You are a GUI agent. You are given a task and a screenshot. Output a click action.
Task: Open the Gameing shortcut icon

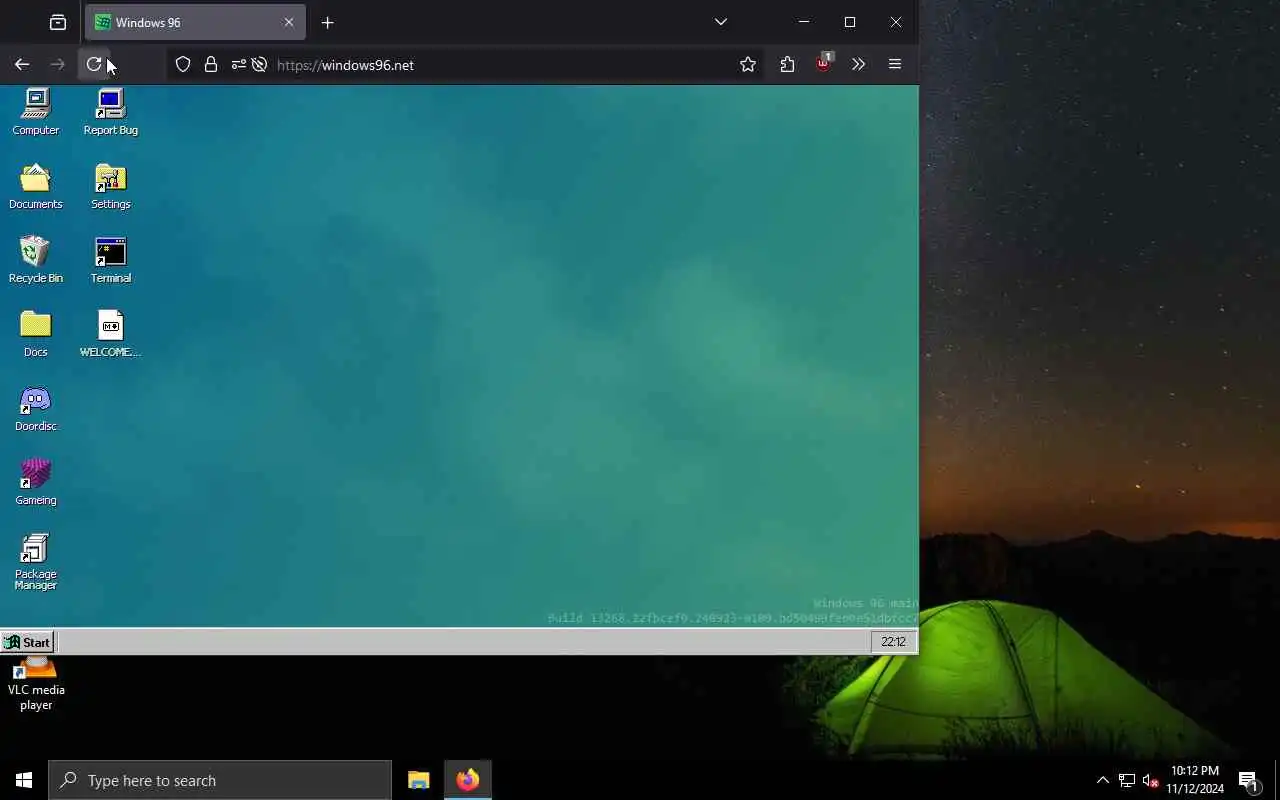click(36, 482)
